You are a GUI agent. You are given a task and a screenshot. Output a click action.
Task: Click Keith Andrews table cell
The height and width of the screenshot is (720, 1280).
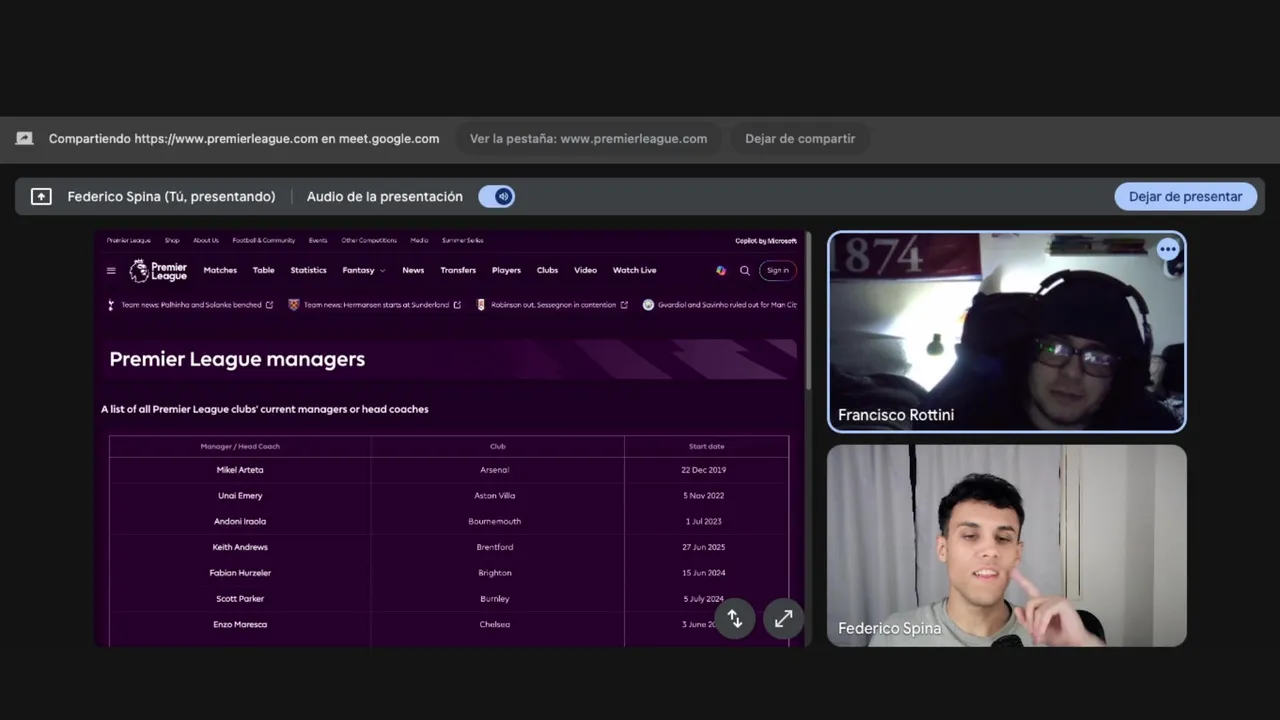(x=240, y=548)
